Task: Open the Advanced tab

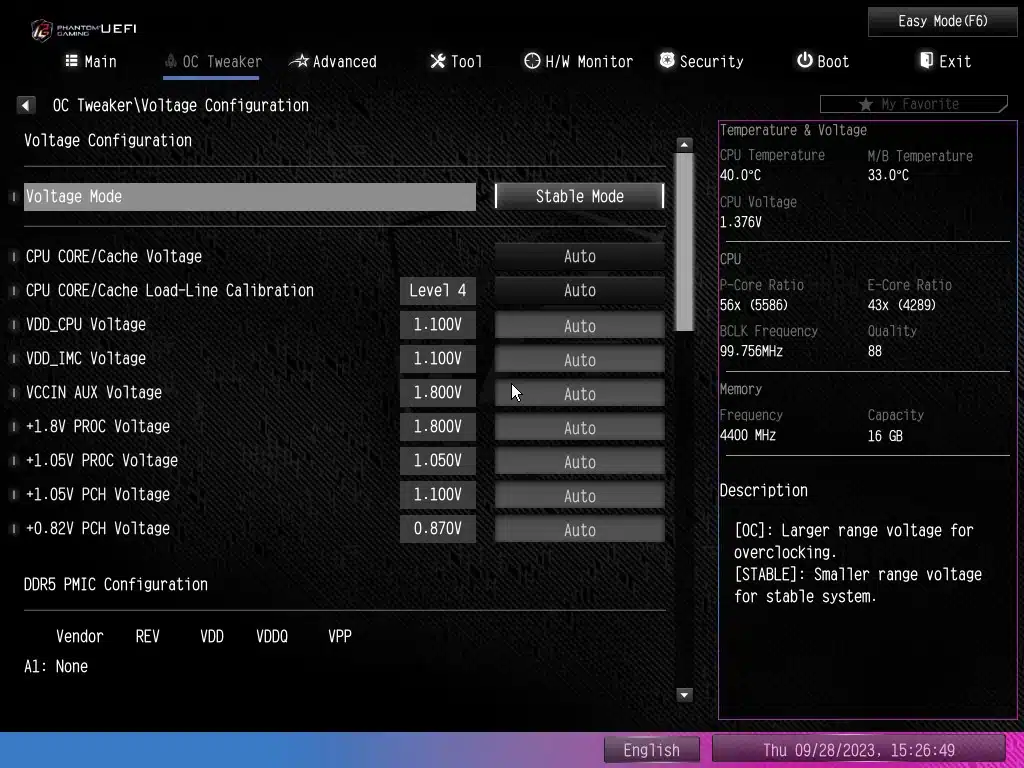Action: click(333, 62)
